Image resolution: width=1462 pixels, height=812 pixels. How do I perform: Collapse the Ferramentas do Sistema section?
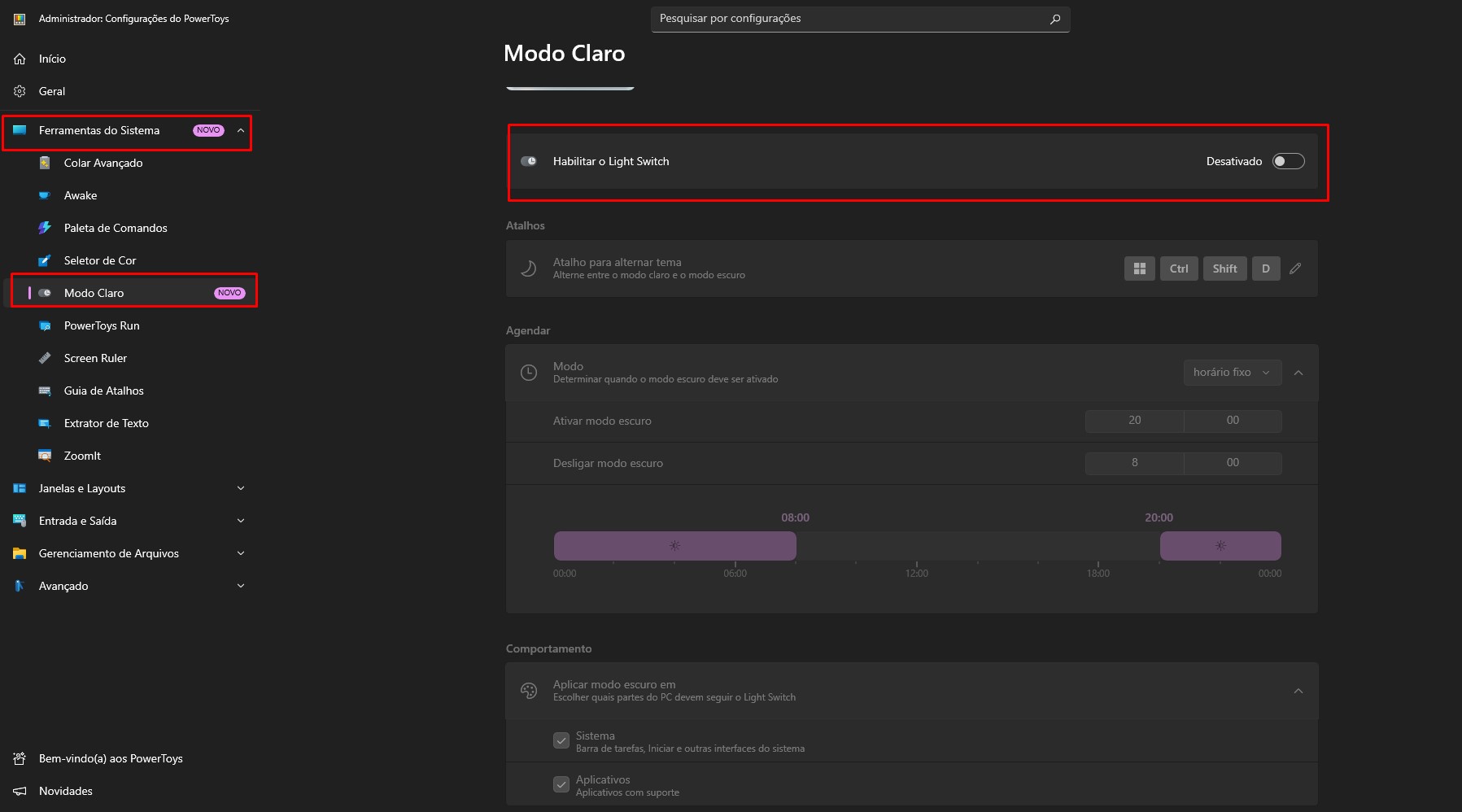[240, 129]
